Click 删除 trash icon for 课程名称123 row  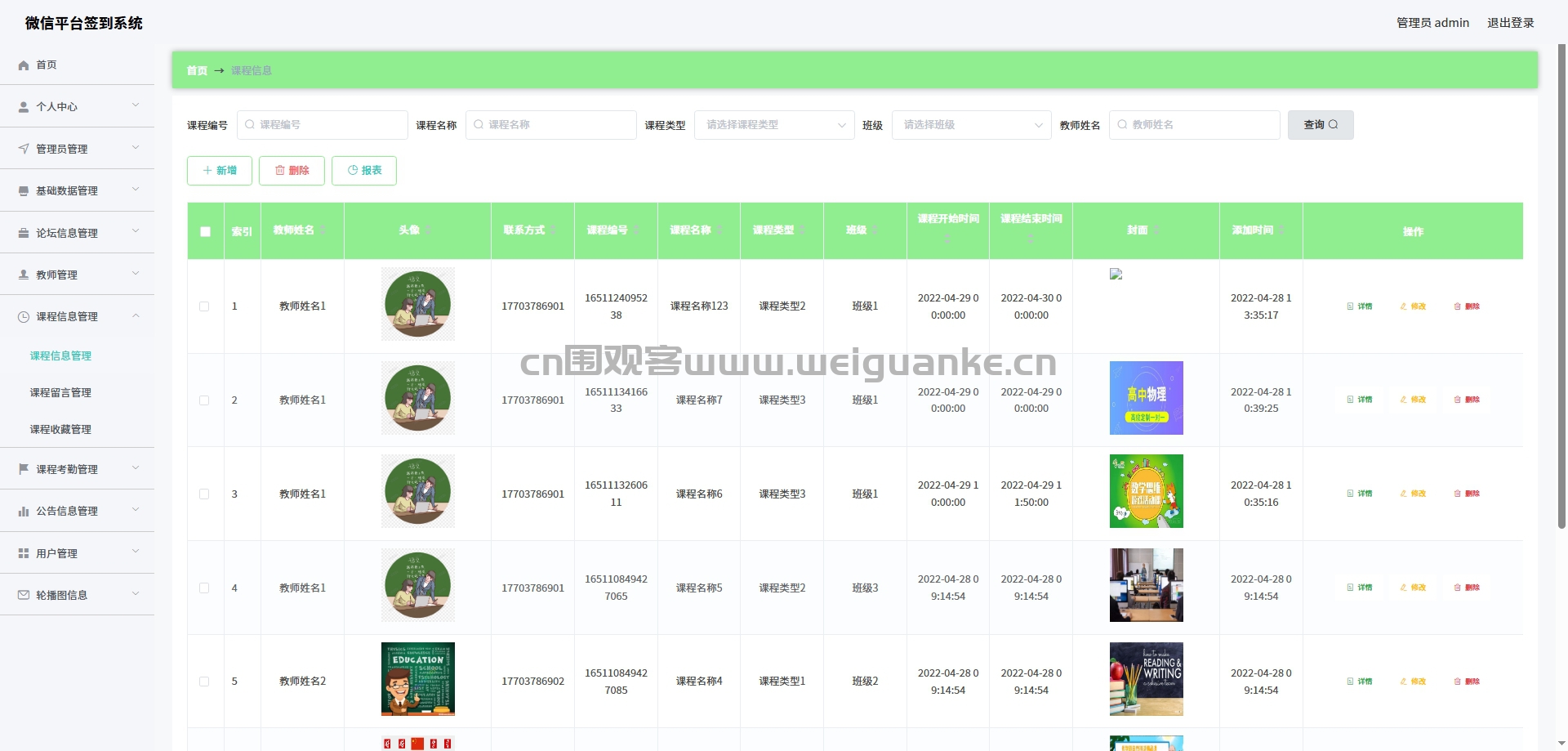point(1458,306)
